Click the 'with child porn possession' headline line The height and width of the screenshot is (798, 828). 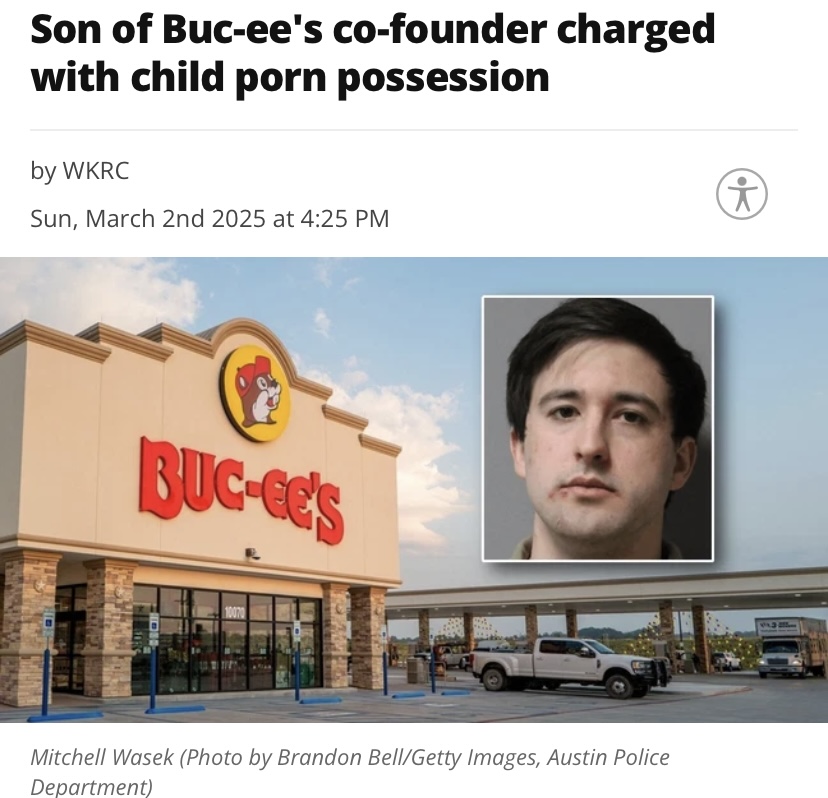(x=290, y=78)
